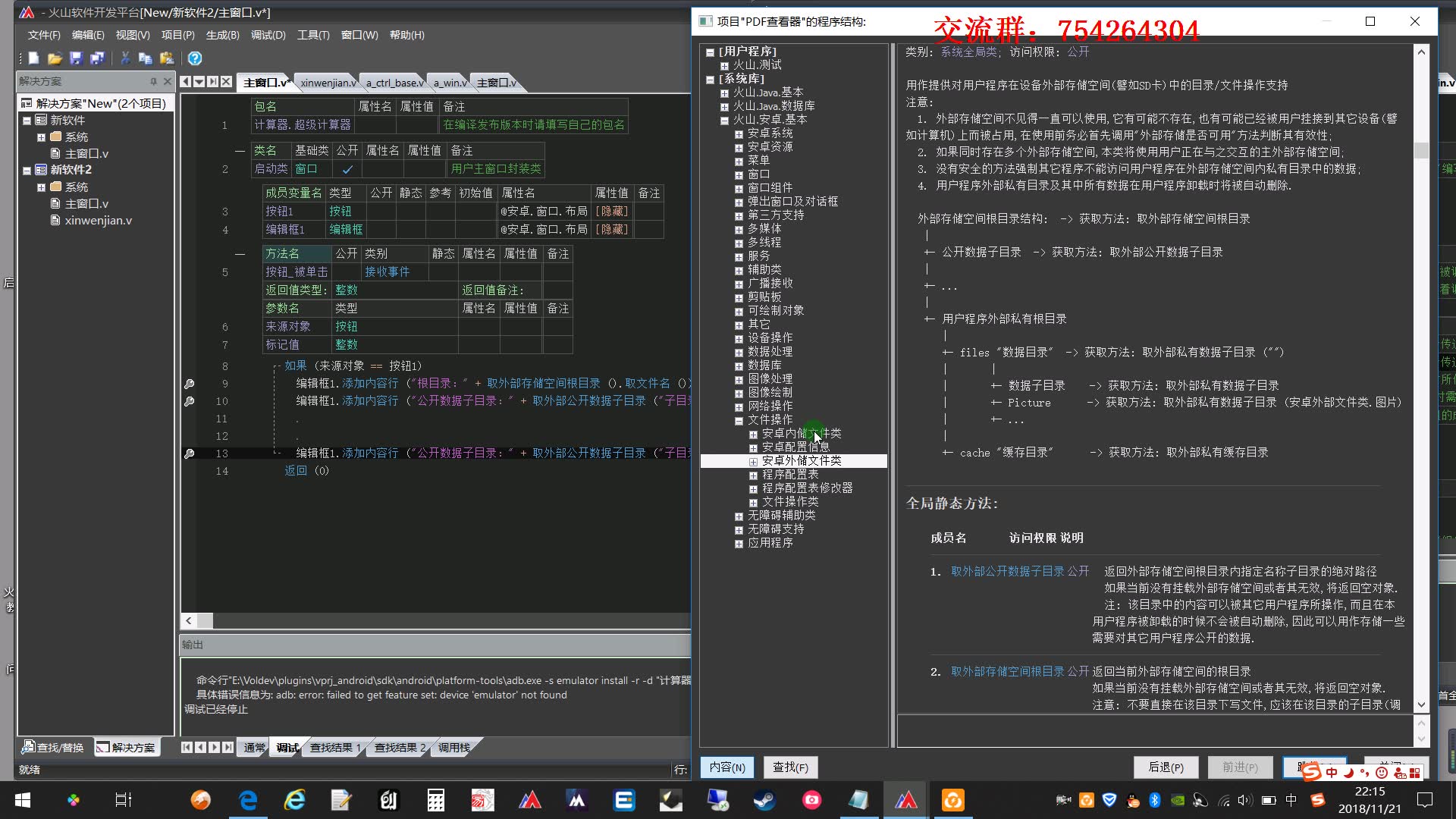Click the Copy toolbar icon
This screenshot has height=819, width=1456.
[x=146, y=58]
